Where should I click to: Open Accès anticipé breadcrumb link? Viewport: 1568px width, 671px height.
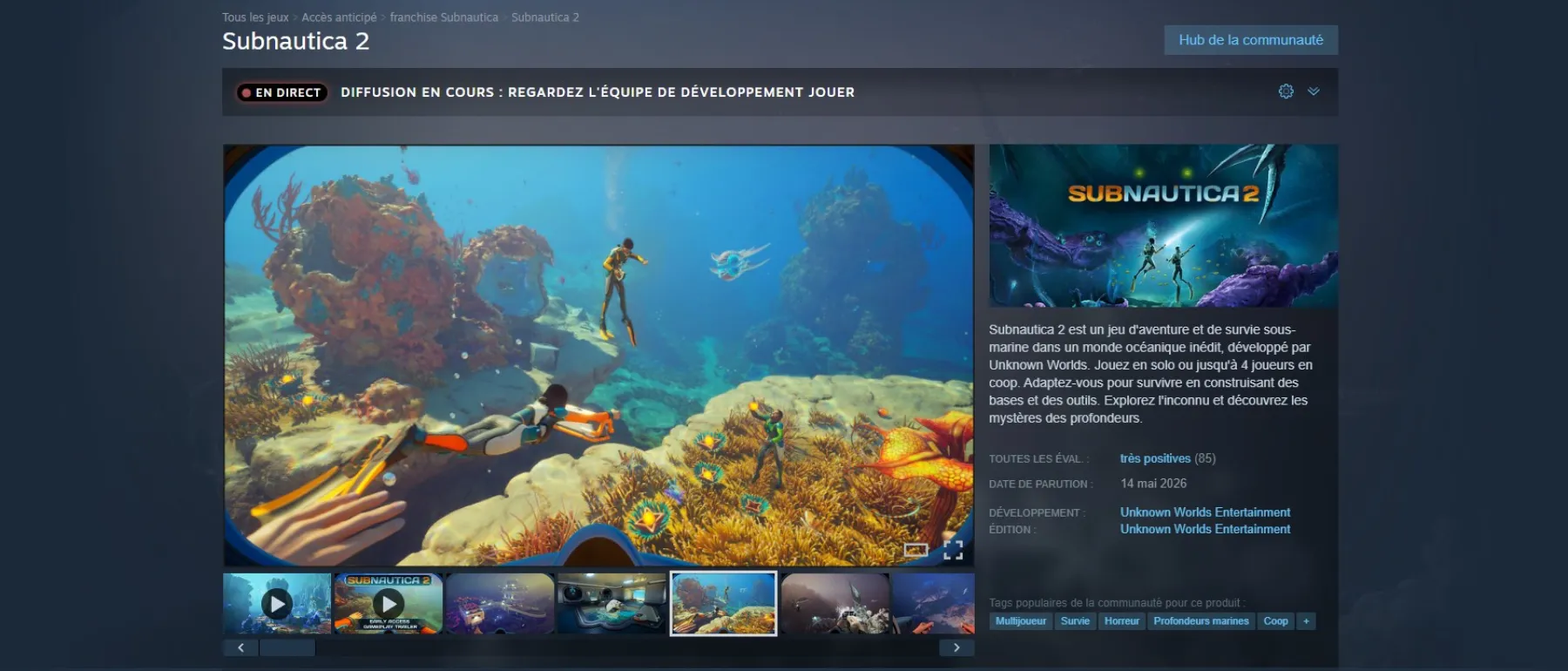pos(339,17)
